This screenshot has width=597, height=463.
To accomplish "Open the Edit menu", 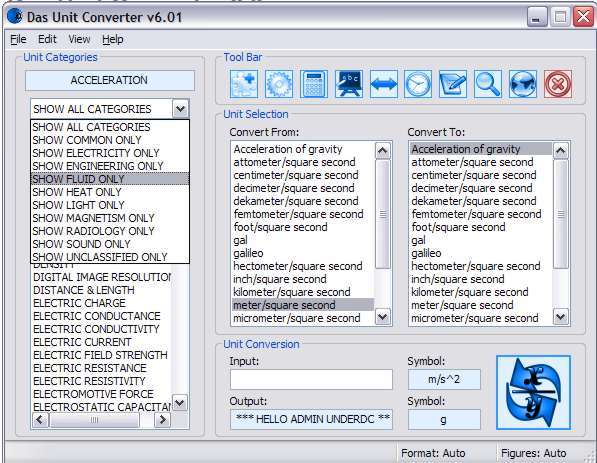I will [x=47, y=39].
